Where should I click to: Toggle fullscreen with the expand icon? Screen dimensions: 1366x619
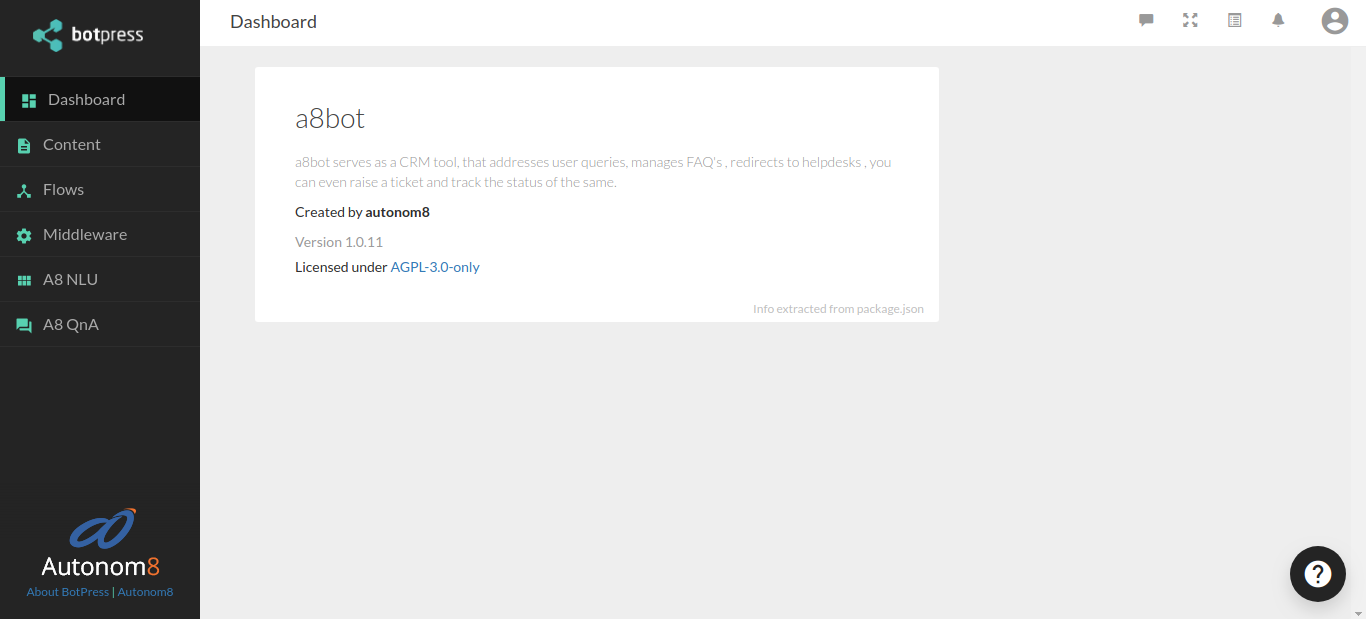pos(1190,20)
